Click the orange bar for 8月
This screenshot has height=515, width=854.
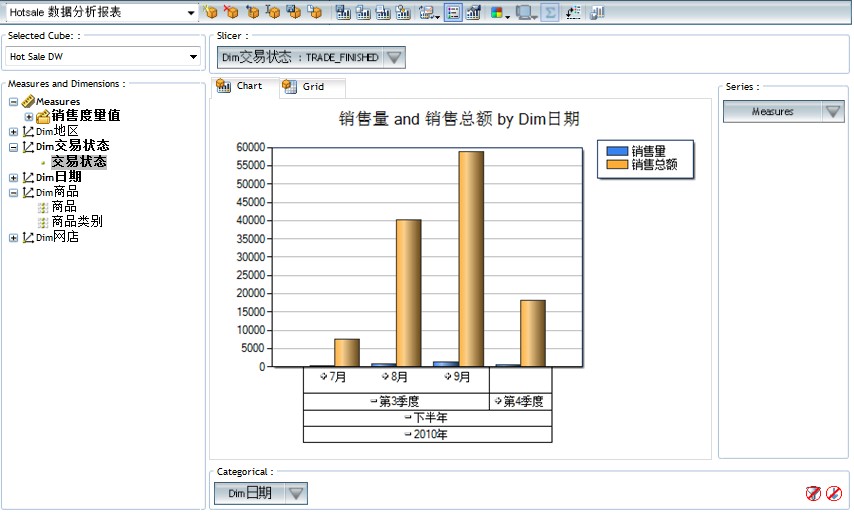408,293
